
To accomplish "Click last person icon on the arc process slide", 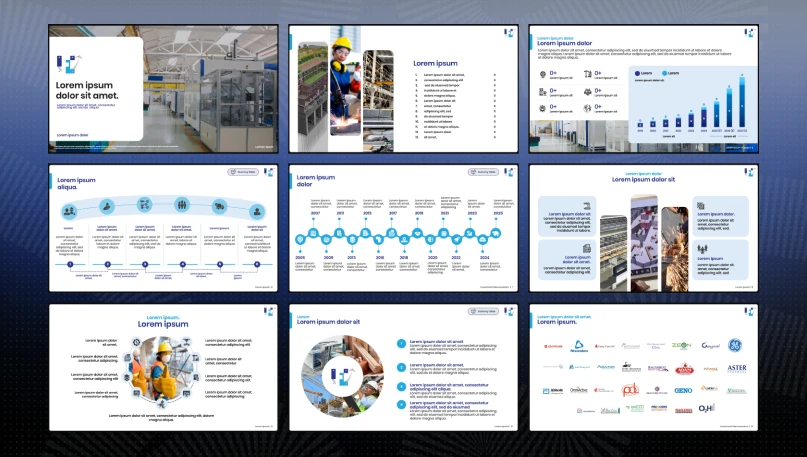I will [257, 211].
